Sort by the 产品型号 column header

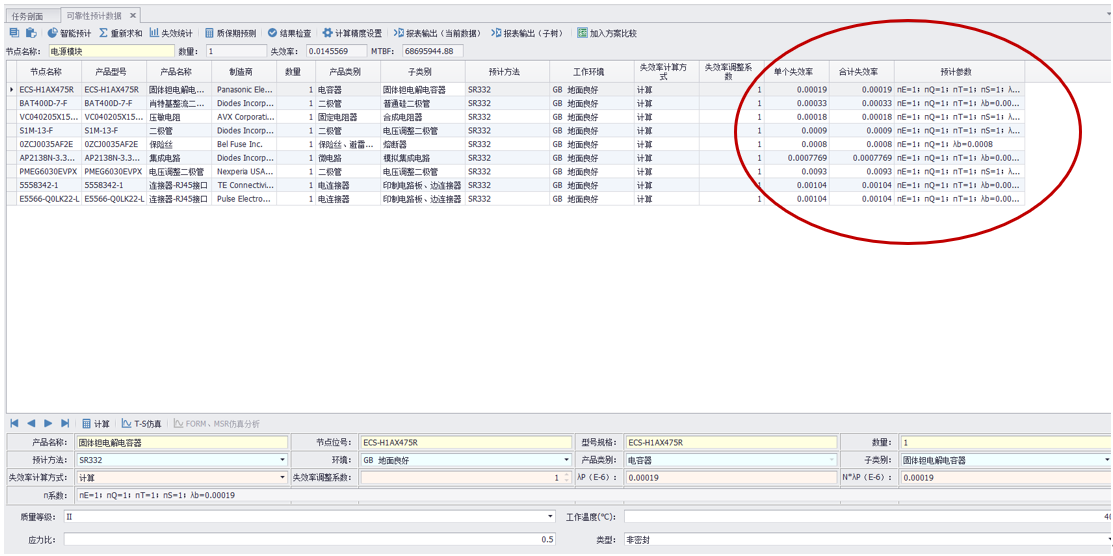click(114, 72)
